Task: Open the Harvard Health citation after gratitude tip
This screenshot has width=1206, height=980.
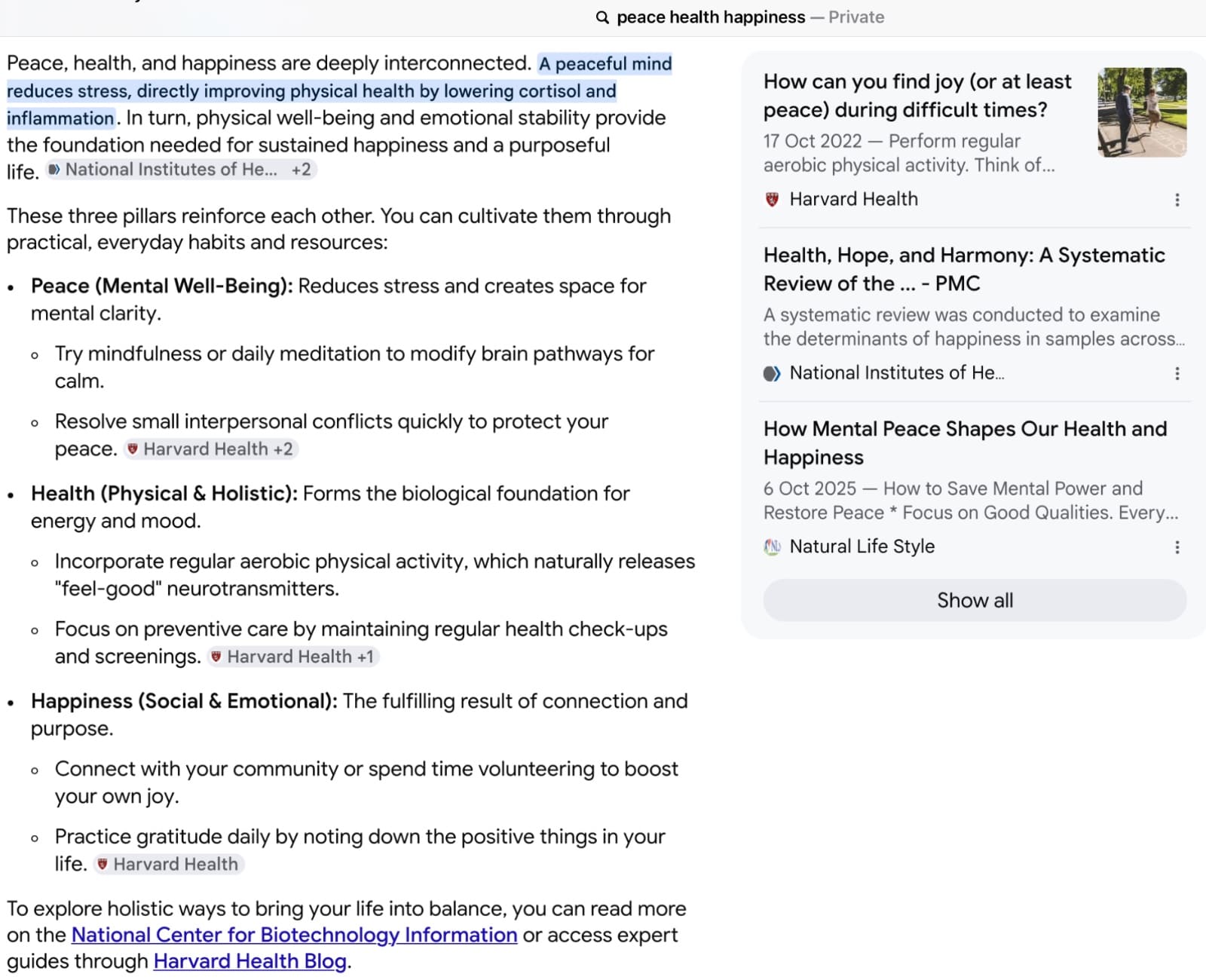Action: click(168, 864)
